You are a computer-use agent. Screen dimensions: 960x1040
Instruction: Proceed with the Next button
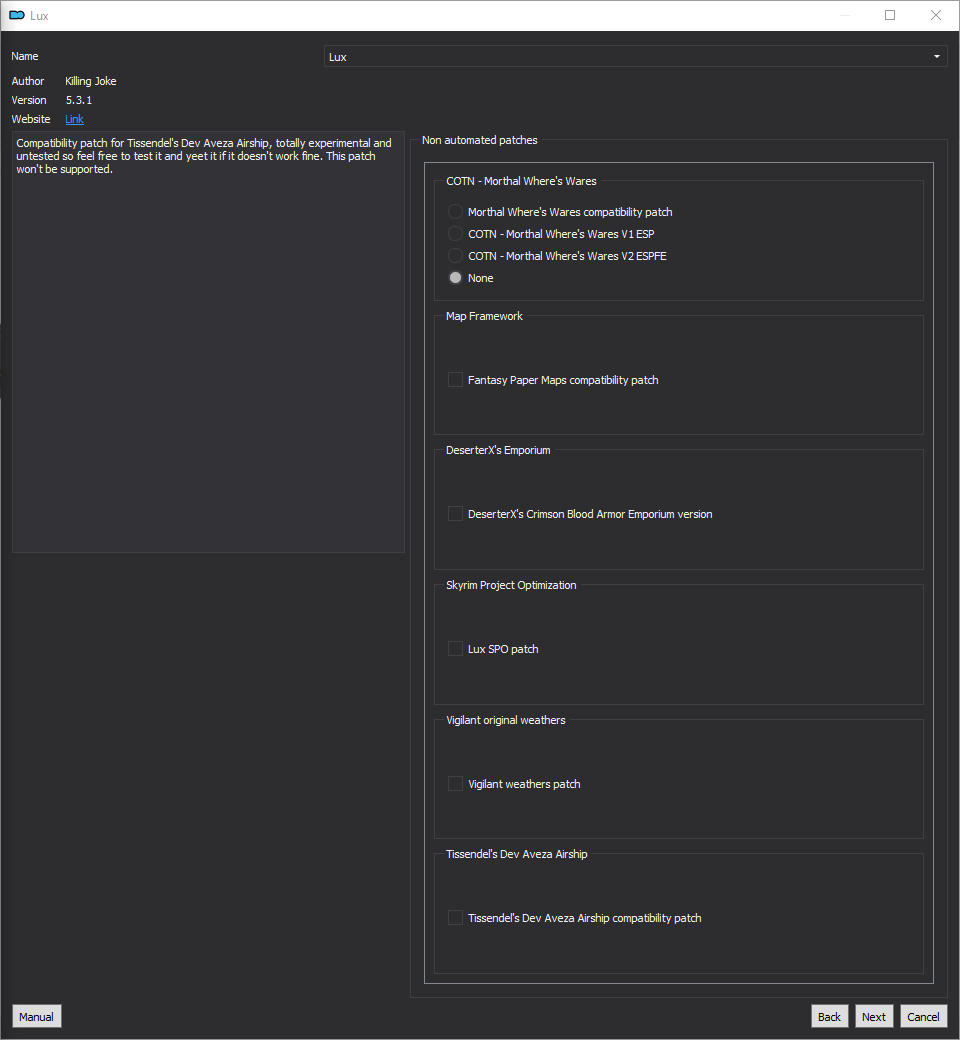coord(874,1016)
